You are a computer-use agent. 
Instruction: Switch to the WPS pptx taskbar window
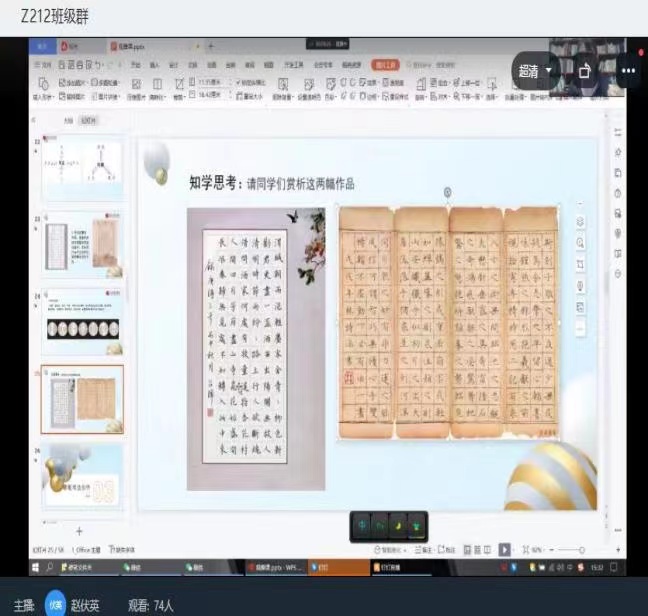click(x=276, y=567)
